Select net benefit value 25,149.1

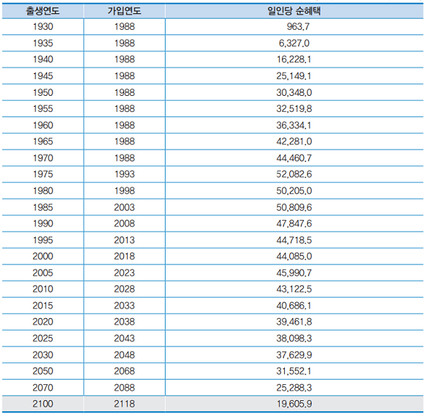294,76
